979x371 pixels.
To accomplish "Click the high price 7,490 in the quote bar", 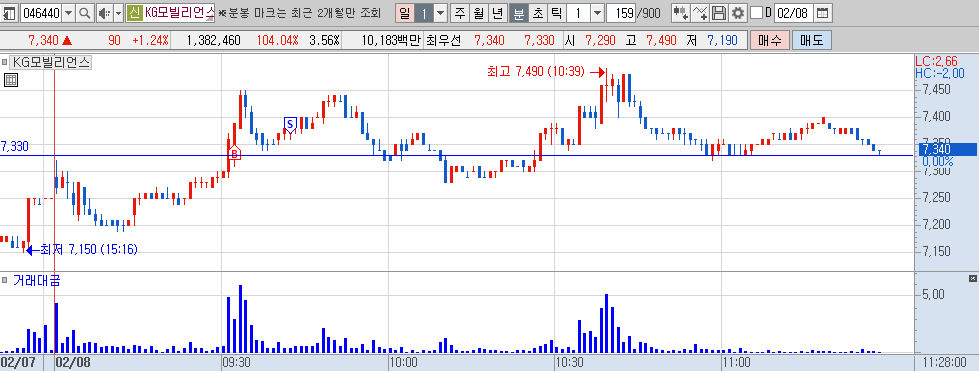I will tap(661, 41).
